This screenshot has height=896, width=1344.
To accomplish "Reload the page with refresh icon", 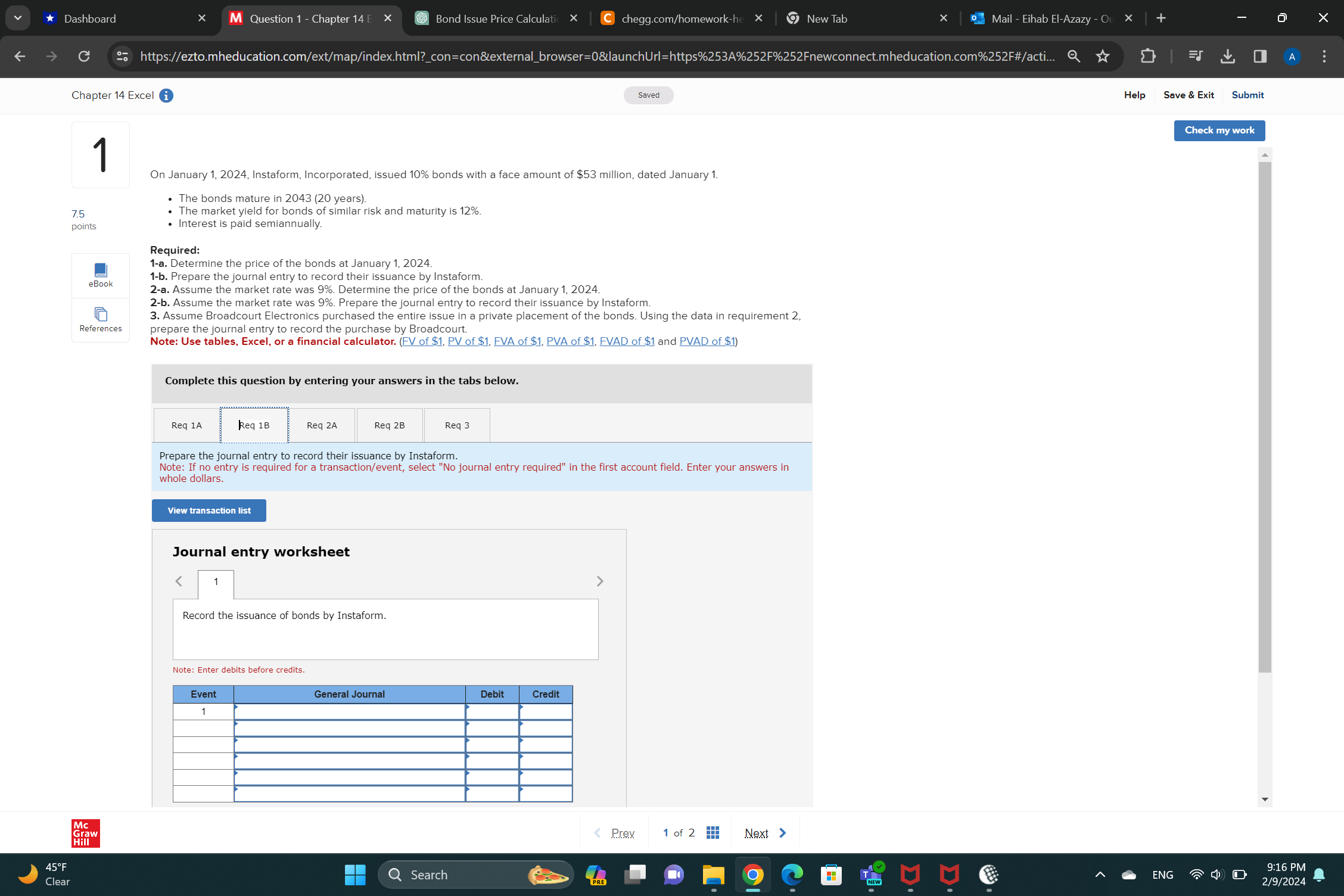I will tap(84, 56).
